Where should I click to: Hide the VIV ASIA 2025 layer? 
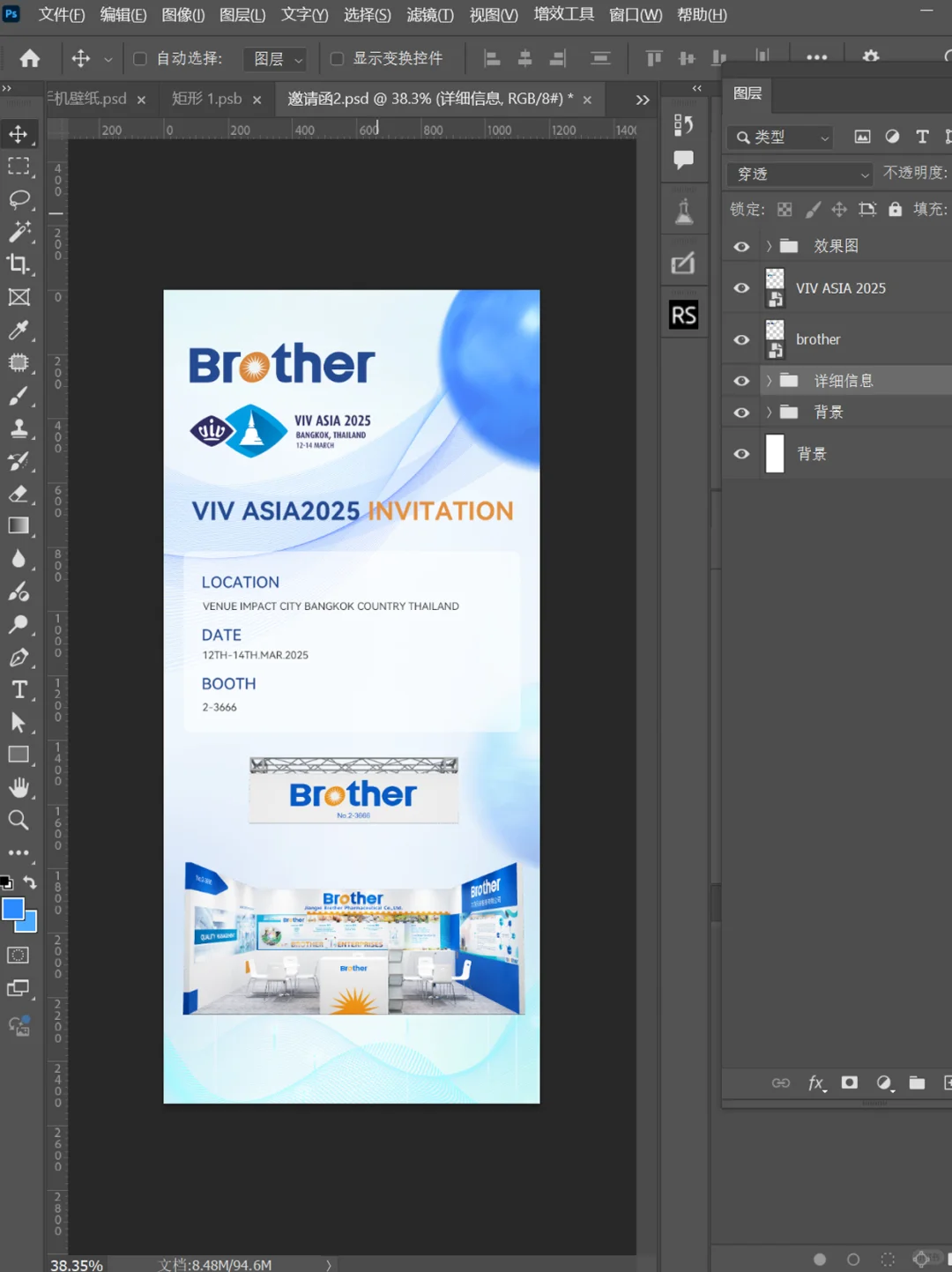[x=741, y=288]
